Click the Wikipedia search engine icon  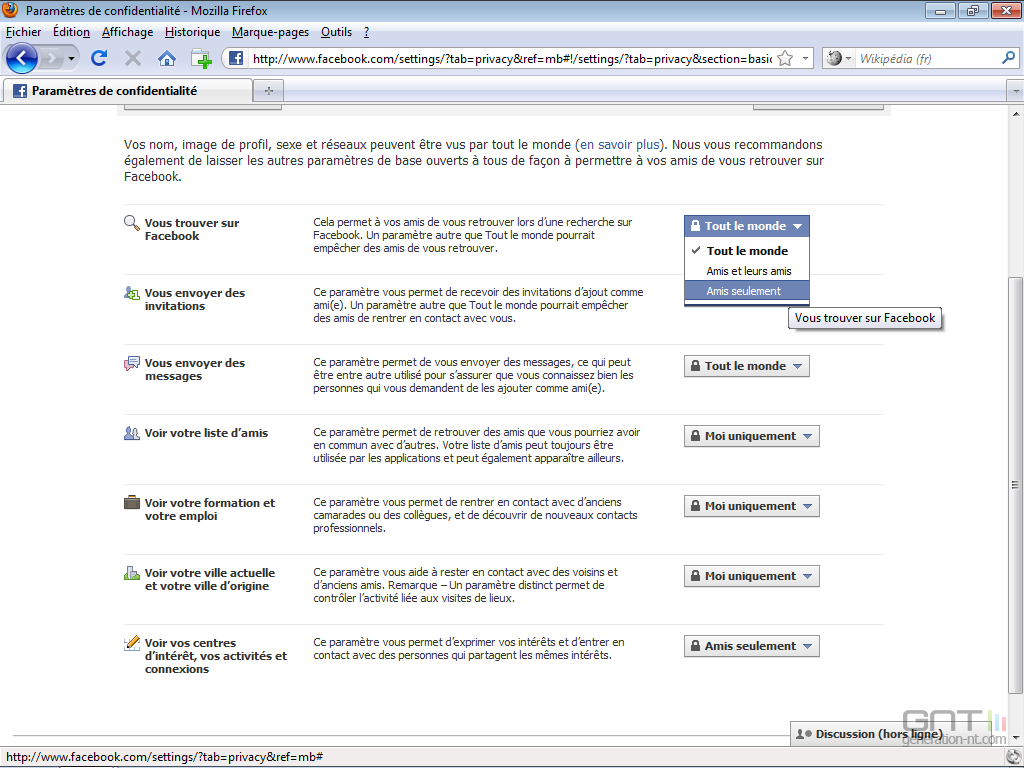[x=834, y=58]
